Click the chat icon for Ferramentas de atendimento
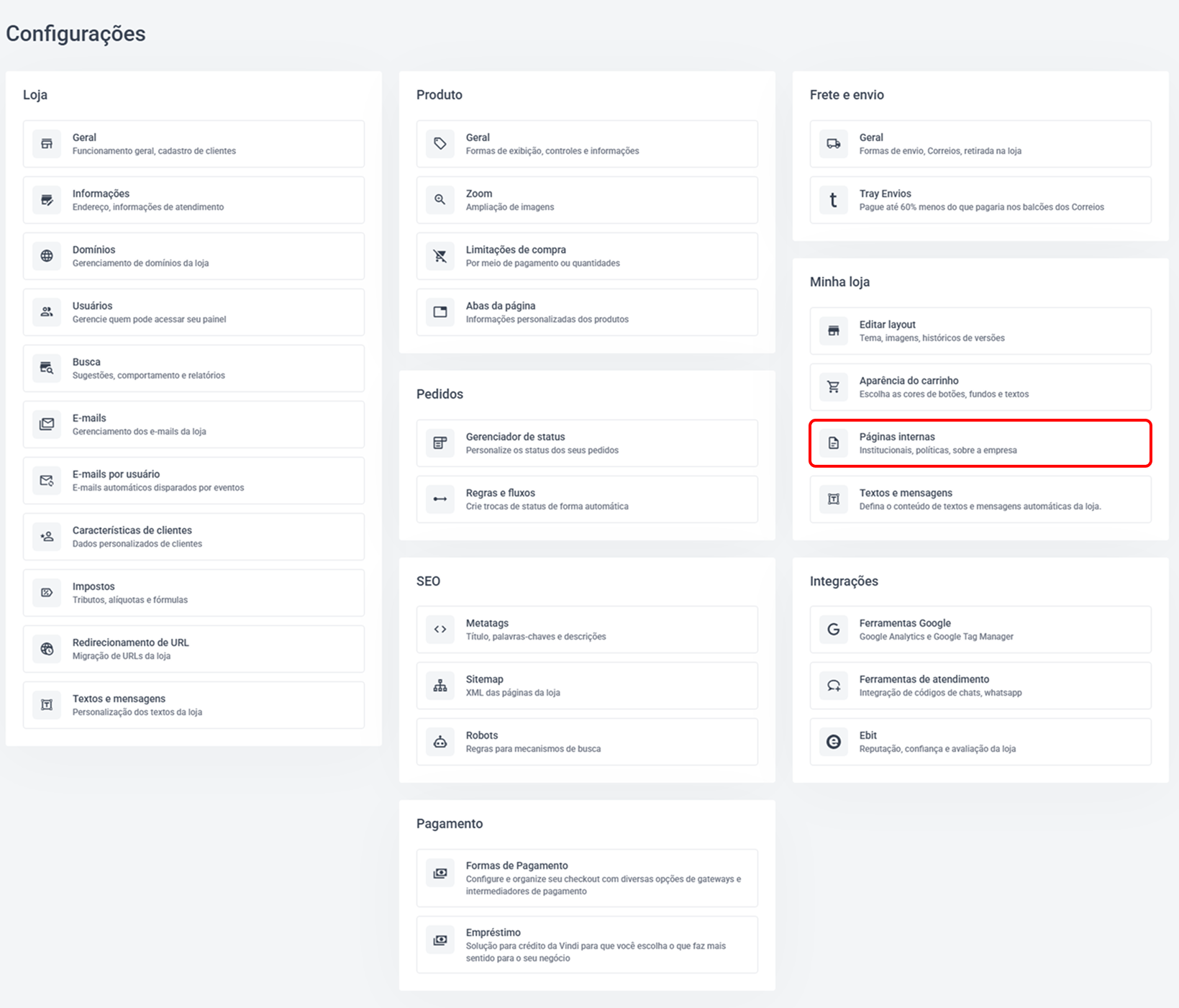This screenshot has width=1179, height=1008. click(834, 686)
